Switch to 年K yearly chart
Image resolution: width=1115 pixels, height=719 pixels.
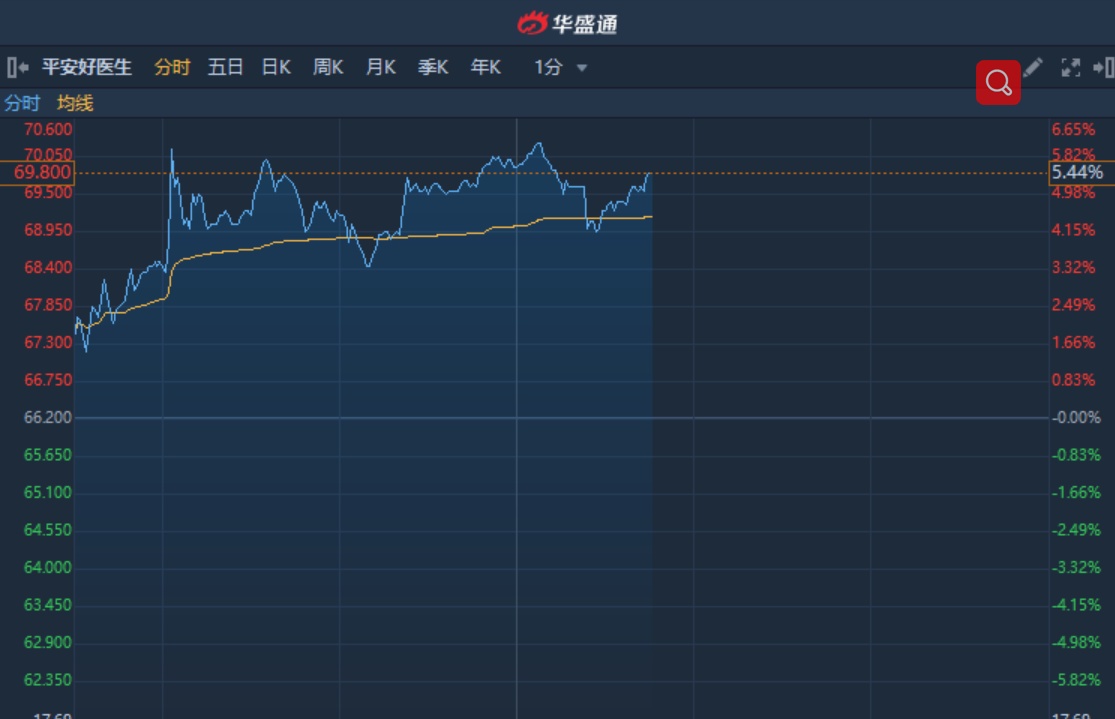485,68
